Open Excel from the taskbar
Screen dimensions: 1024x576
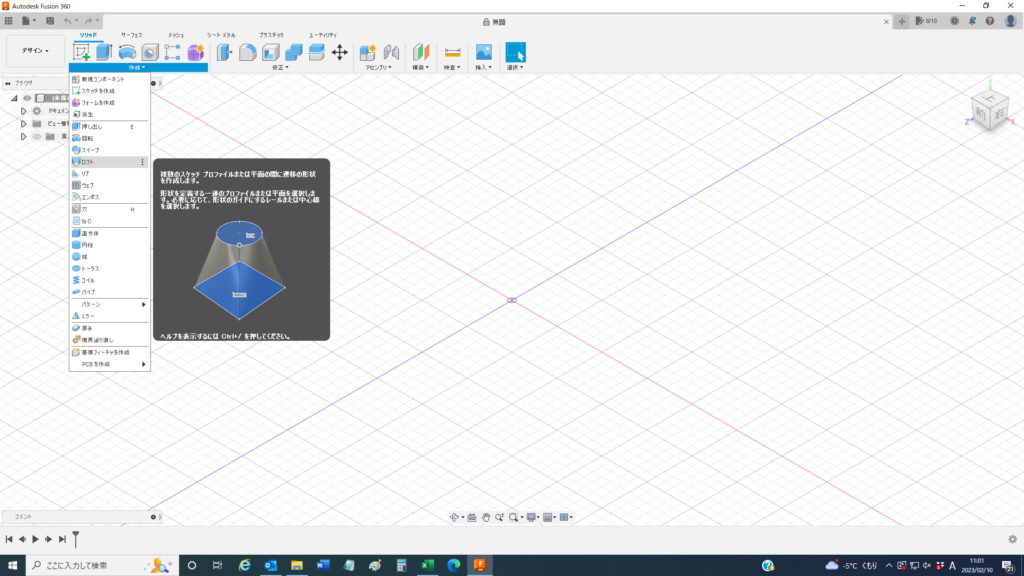(x=428, y=565)
